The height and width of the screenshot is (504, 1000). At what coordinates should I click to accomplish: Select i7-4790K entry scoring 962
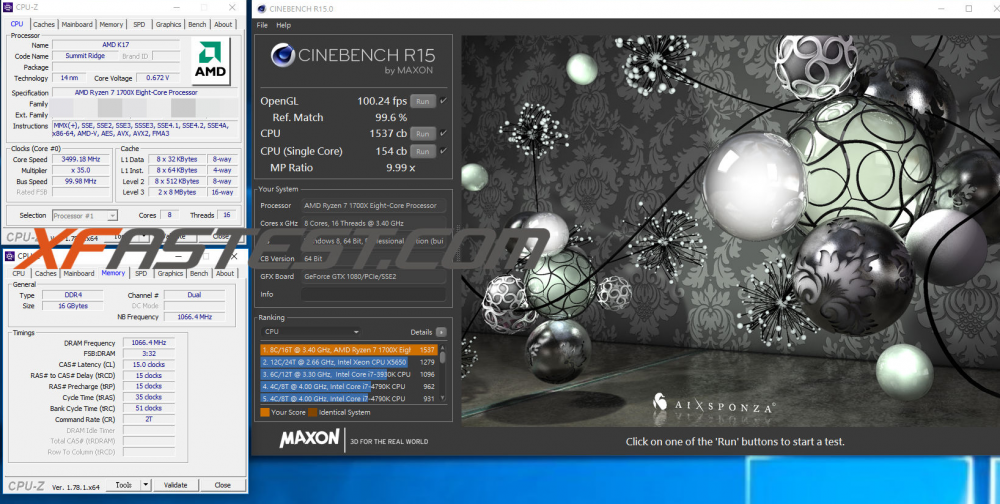[x=349, y=386]
